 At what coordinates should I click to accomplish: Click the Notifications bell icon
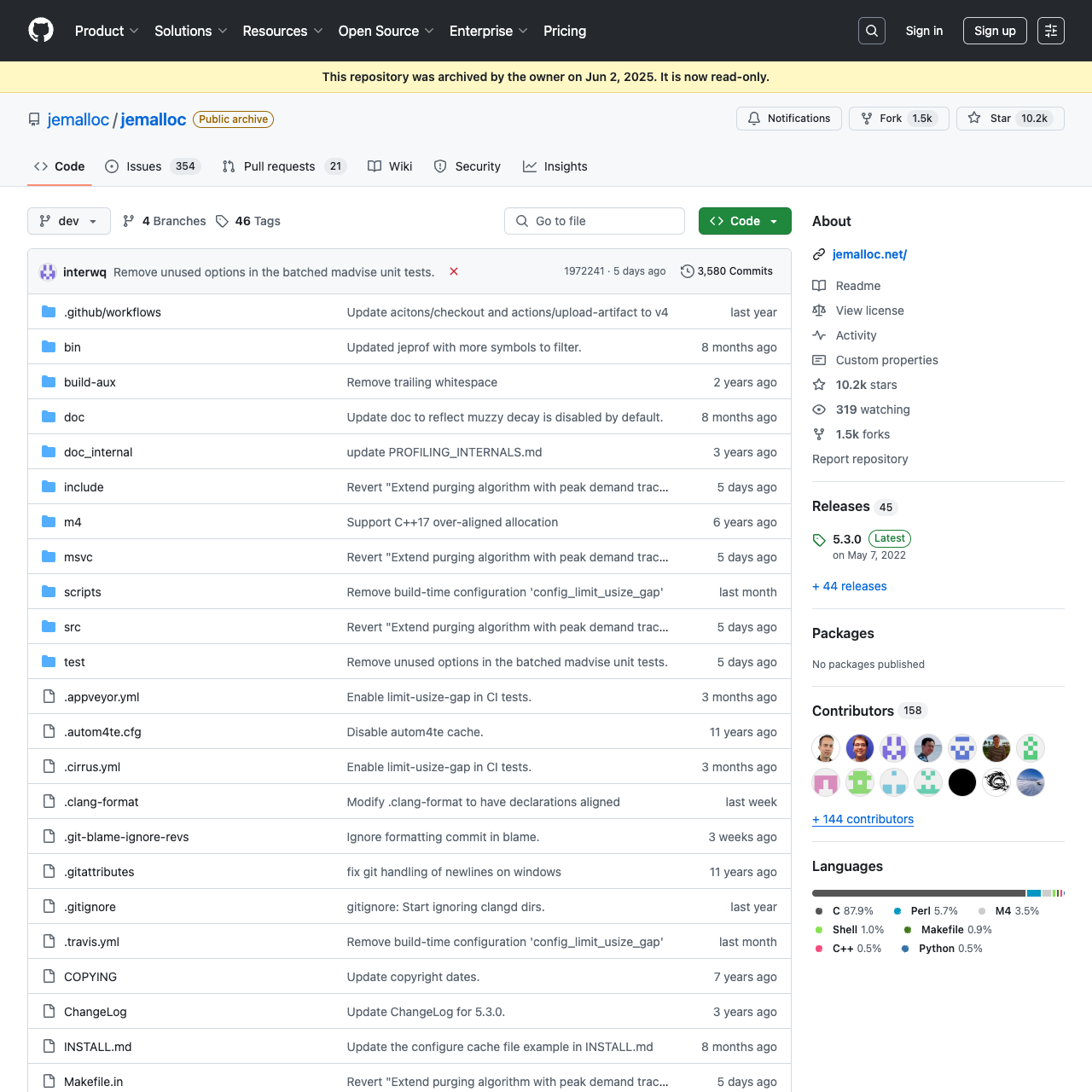(x=754, y=119)
